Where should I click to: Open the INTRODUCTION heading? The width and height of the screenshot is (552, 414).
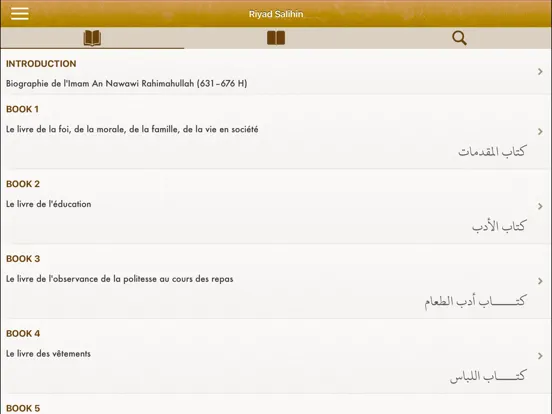pos(41,64)
